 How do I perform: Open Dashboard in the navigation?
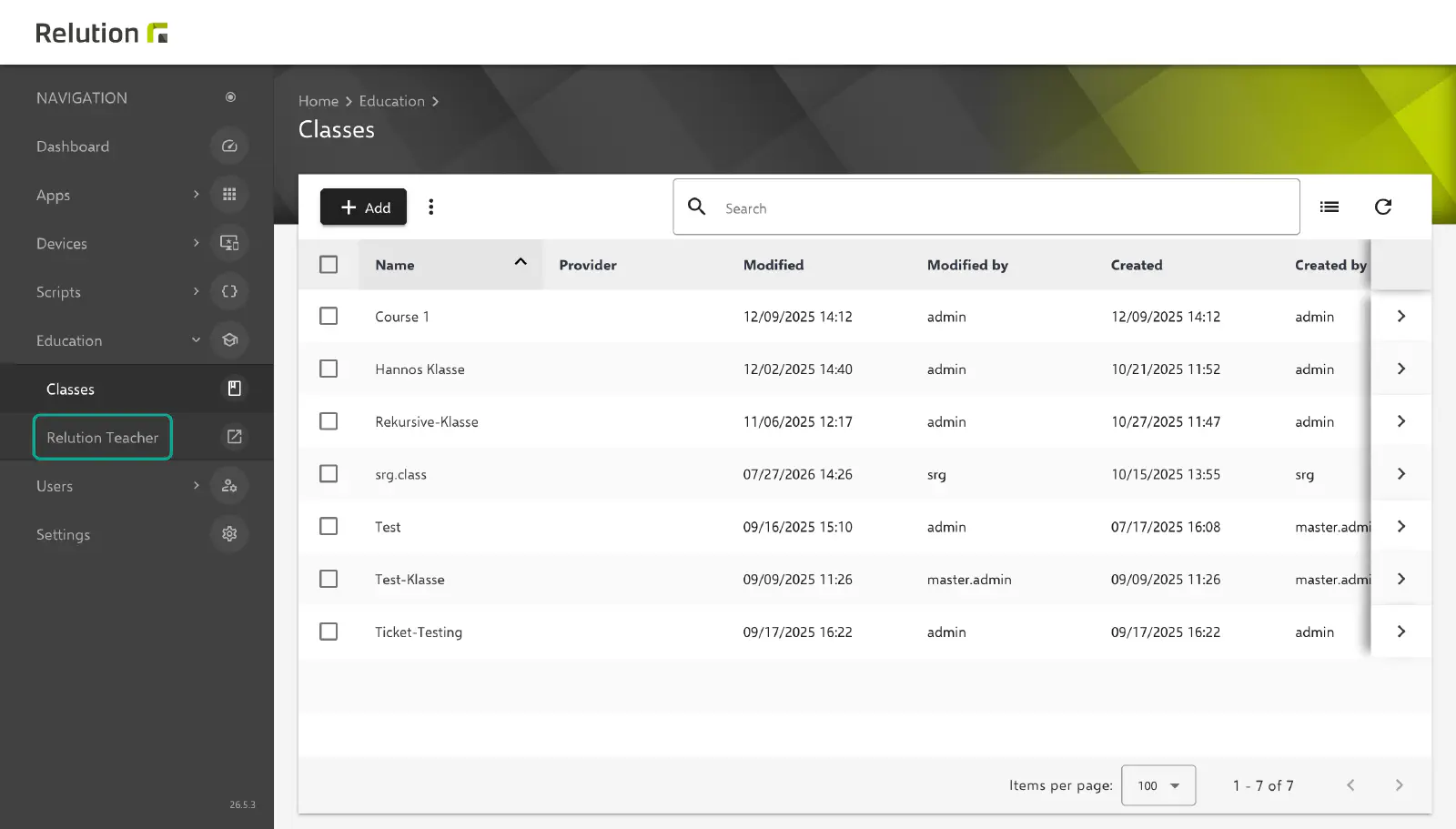[73, 147]
